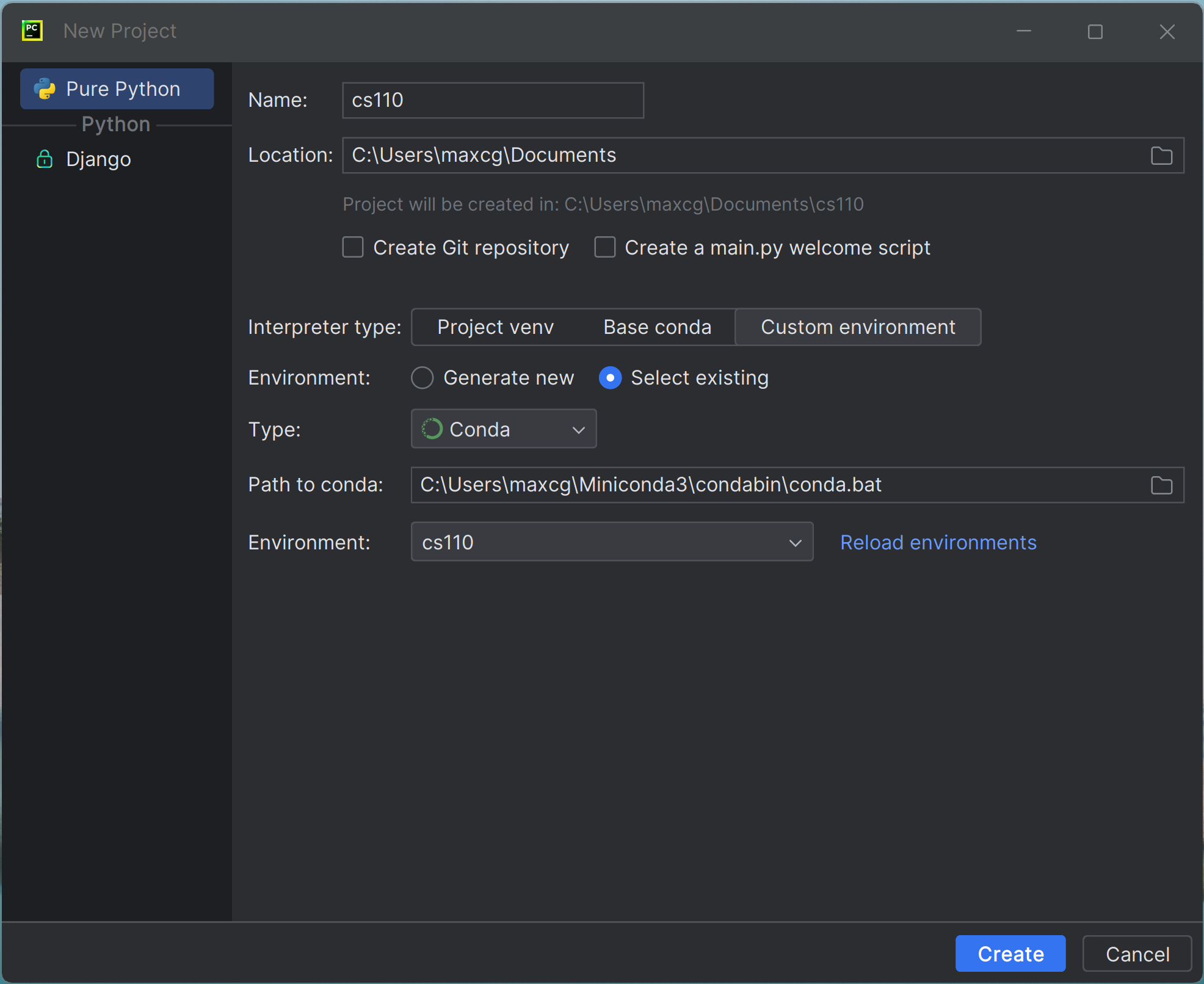Select Django from the project type sidebar
Screen dimensions: 1204x984
tap(98, 159)
